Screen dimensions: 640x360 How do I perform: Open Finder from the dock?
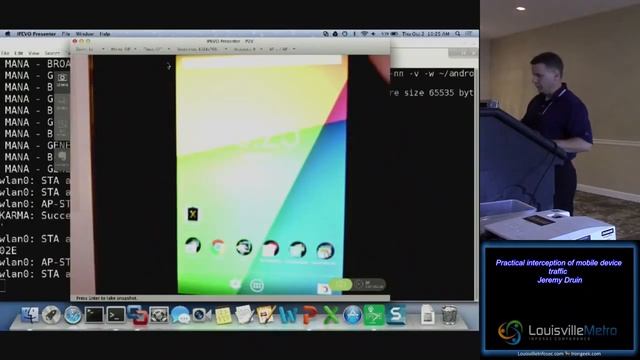[30, 315]
